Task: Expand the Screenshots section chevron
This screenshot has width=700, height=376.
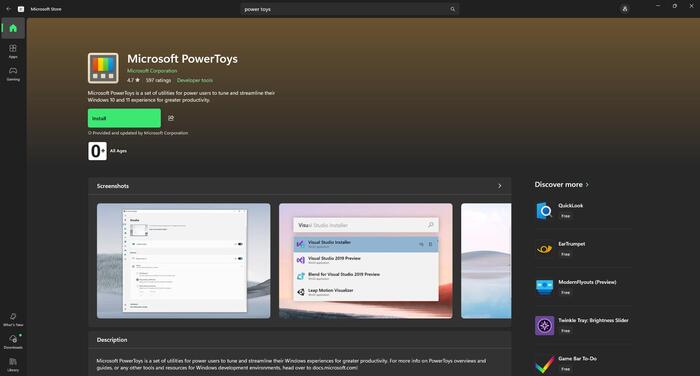Action: click(500, 186)
